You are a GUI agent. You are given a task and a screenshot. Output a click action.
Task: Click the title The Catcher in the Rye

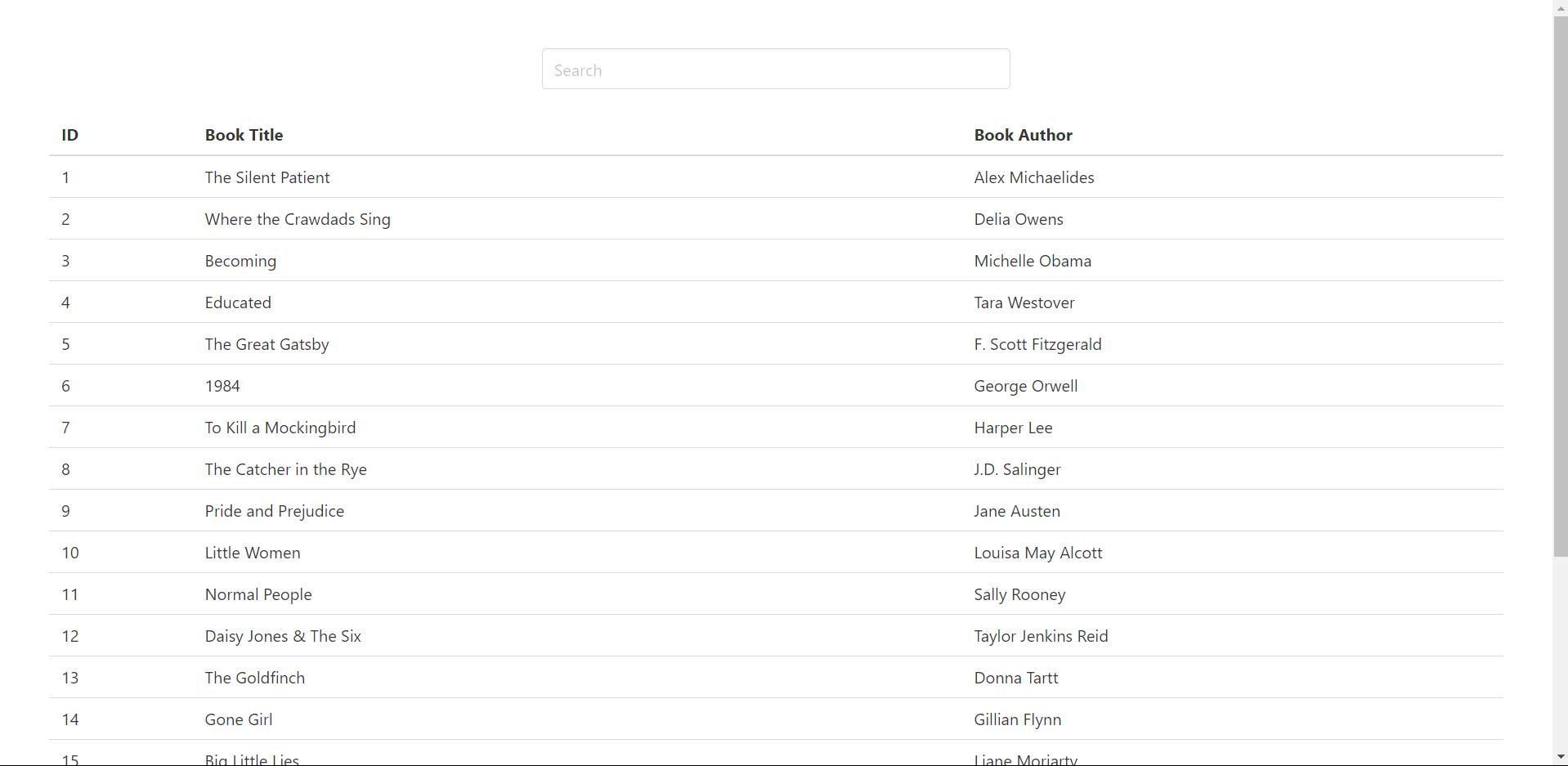coord(285,470)
